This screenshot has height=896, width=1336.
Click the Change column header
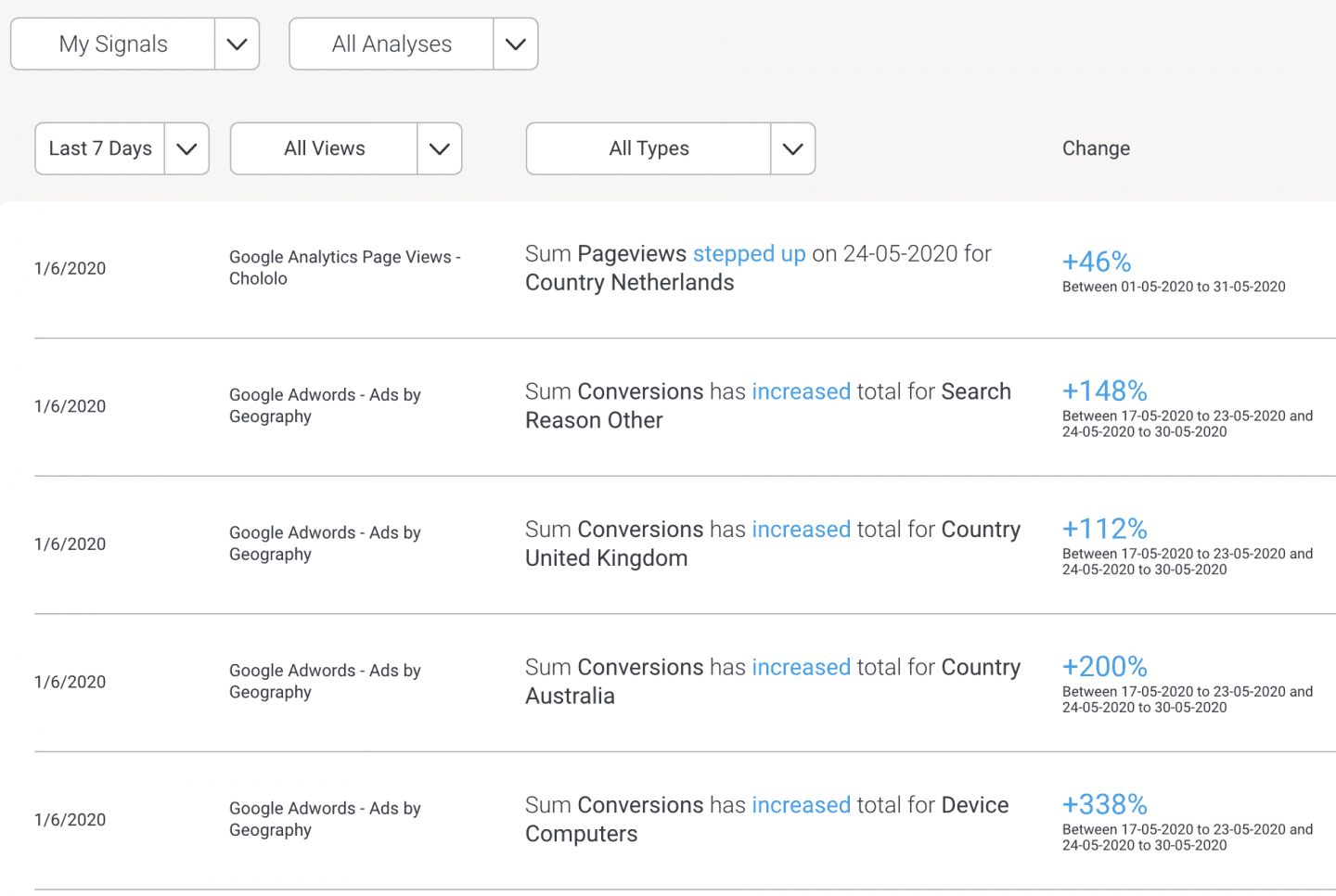pos(1096,148)
